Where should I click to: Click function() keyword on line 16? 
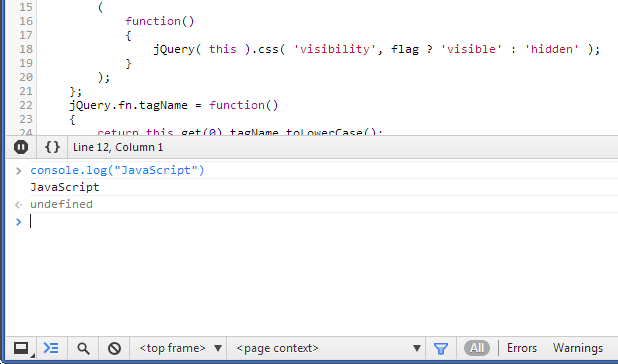coord(160,21)
